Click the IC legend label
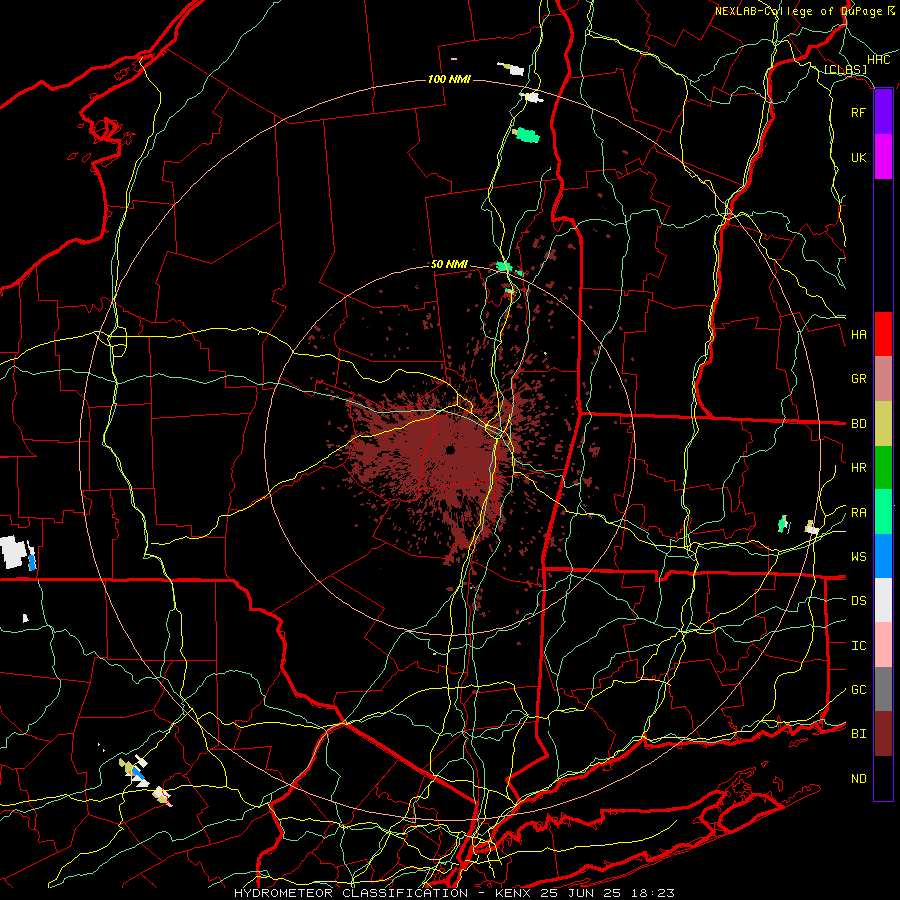 (x=858, y=645)
